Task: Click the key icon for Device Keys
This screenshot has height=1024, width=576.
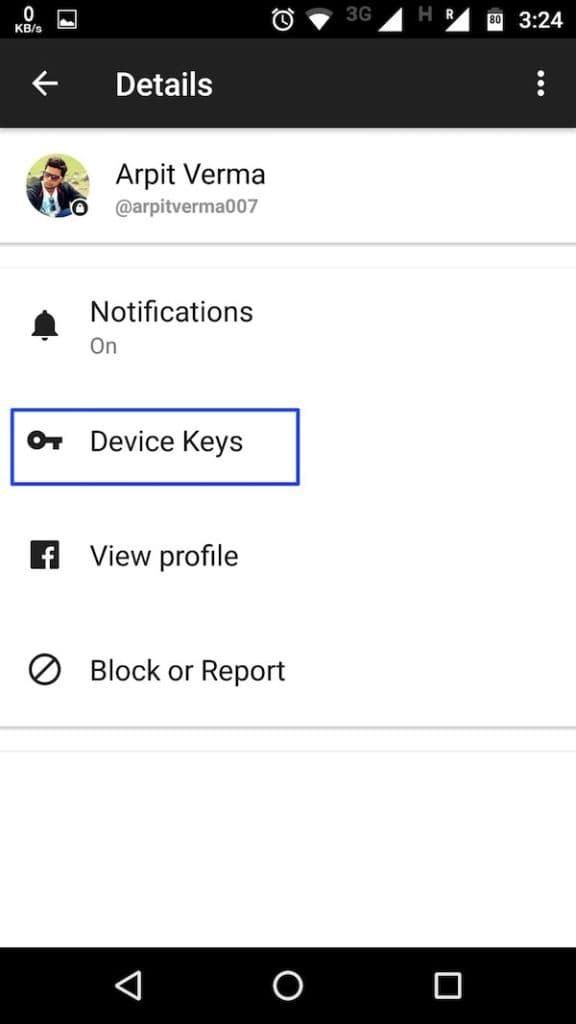Action: (x=45, y=441)
